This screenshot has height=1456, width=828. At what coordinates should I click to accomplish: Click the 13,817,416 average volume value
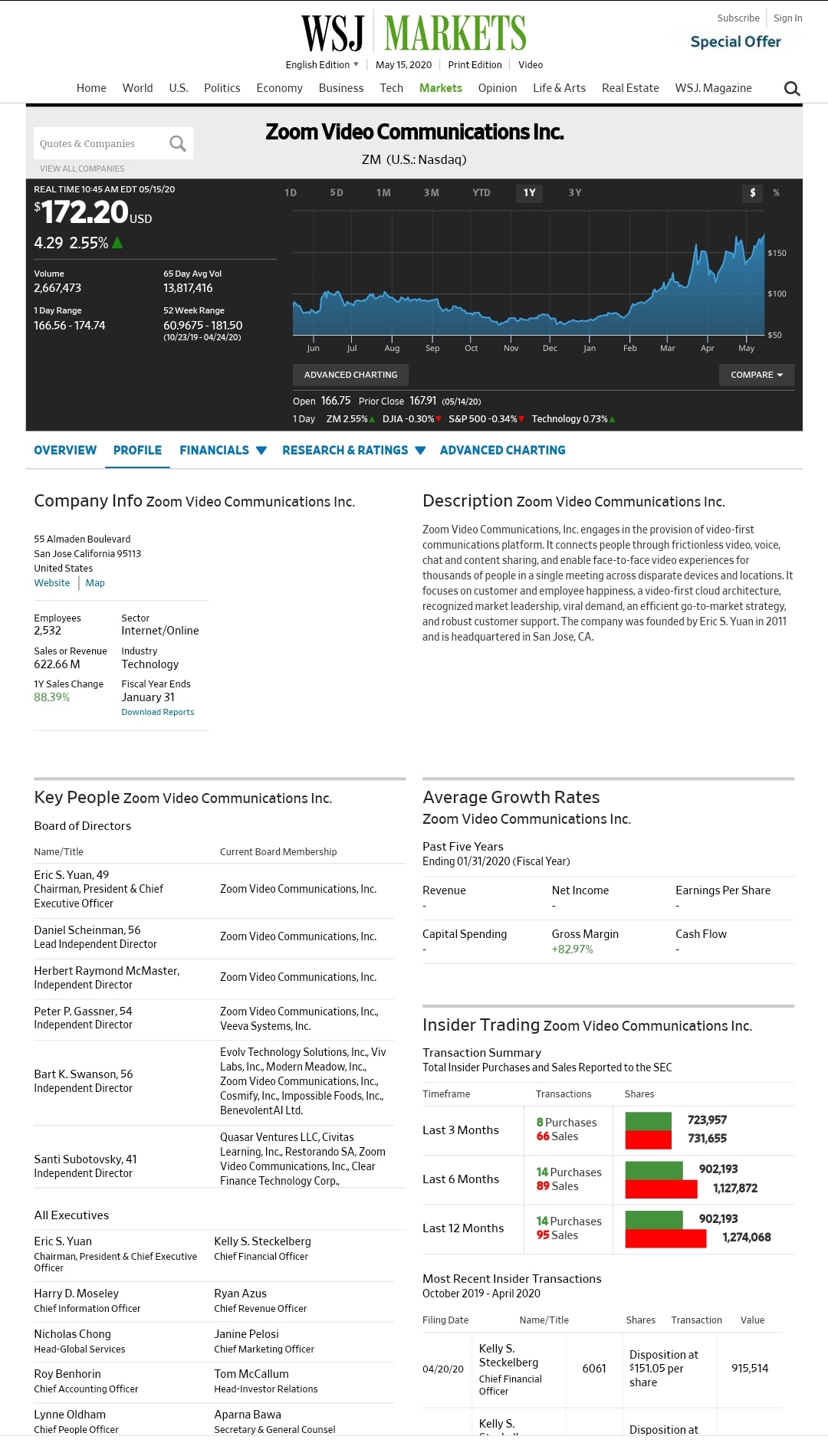[x=188, y=288]
